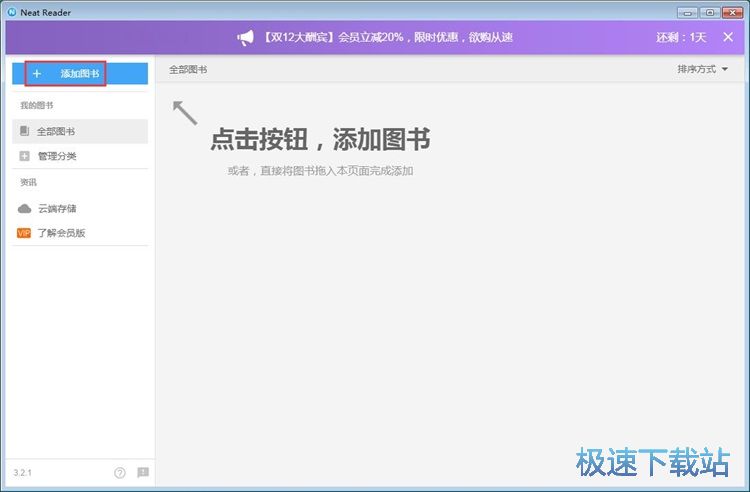The height and width of the screenshot is (492, 750).
Task: Click the large arrow pointing to add button
Action: point(185,112)
